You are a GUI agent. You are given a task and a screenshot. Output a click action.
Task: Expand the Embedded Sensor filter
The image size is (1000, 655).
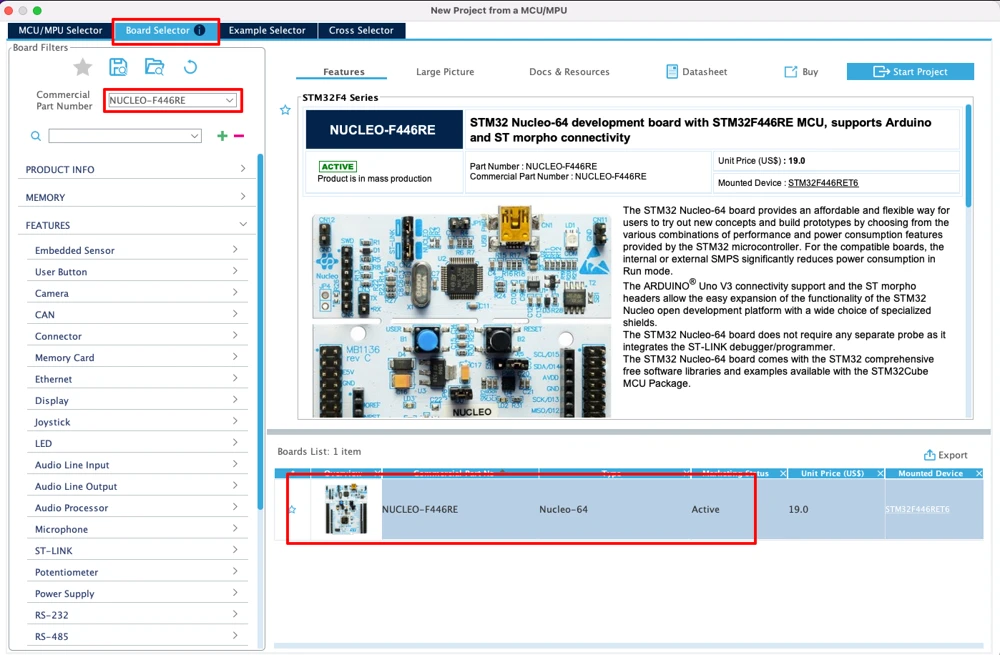tap(137, 250)
